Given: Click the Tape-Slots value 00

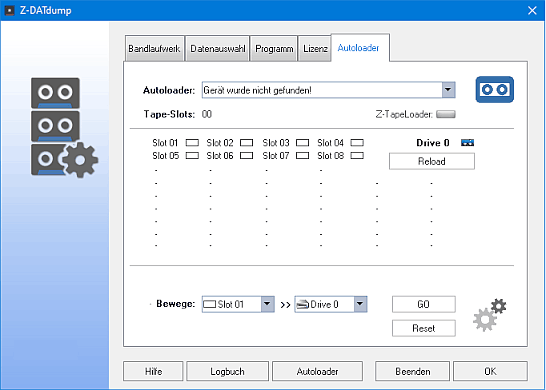Looking at the screenshot, I should pos(206,114).
